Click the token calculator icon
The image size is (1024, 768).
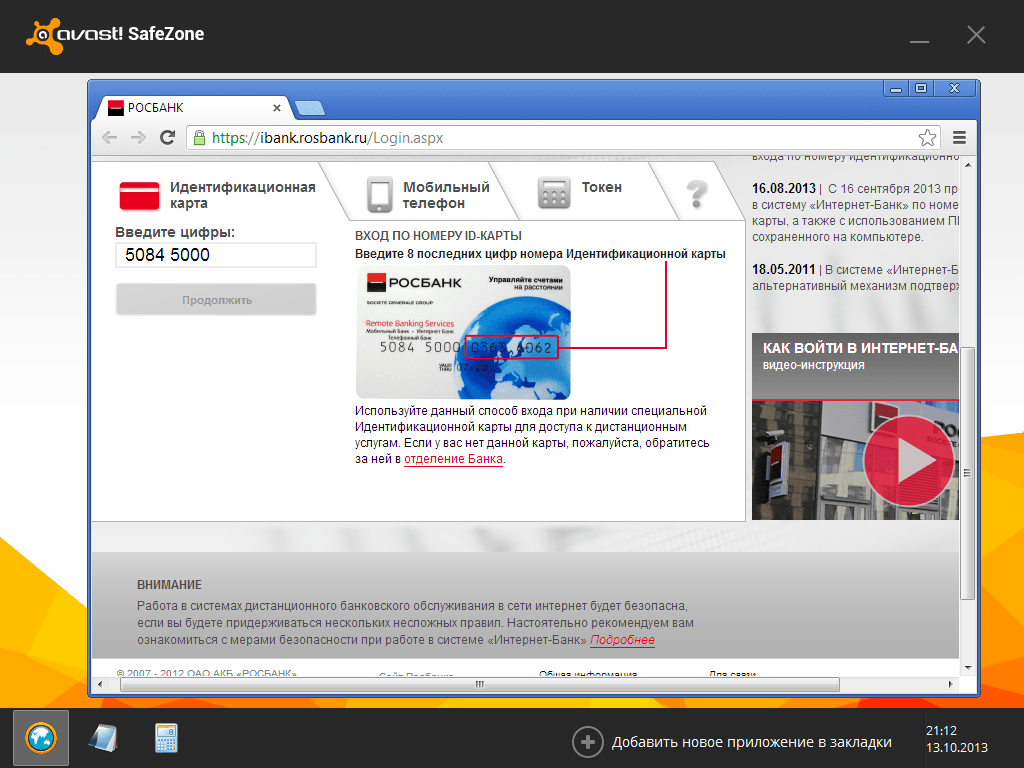pyautogui.click(x=554, y=194)
